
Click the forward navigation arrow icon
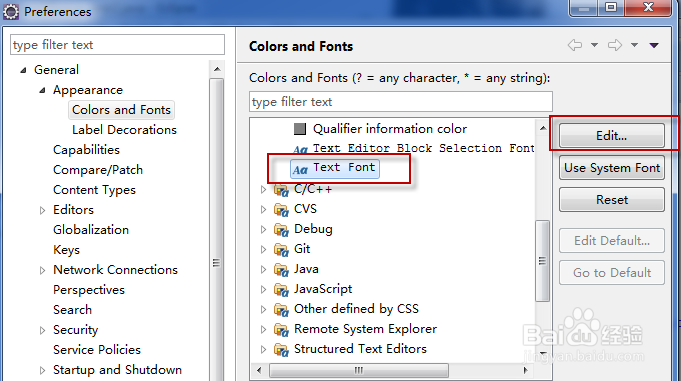pyautogui.click(x=615, y=45)
